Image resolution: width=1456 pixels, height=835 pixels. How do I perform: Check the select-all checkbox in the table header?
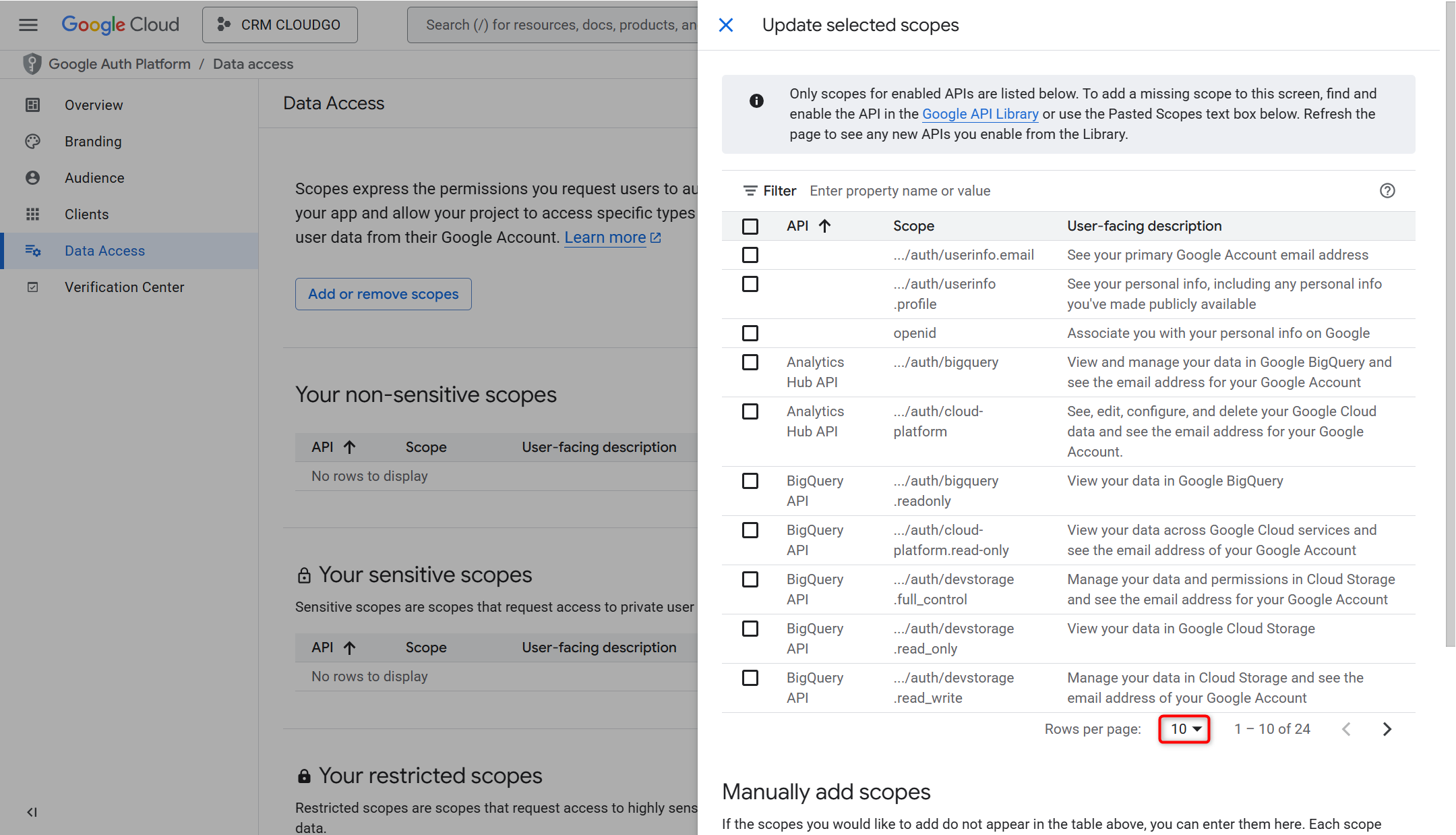[750, 226]
